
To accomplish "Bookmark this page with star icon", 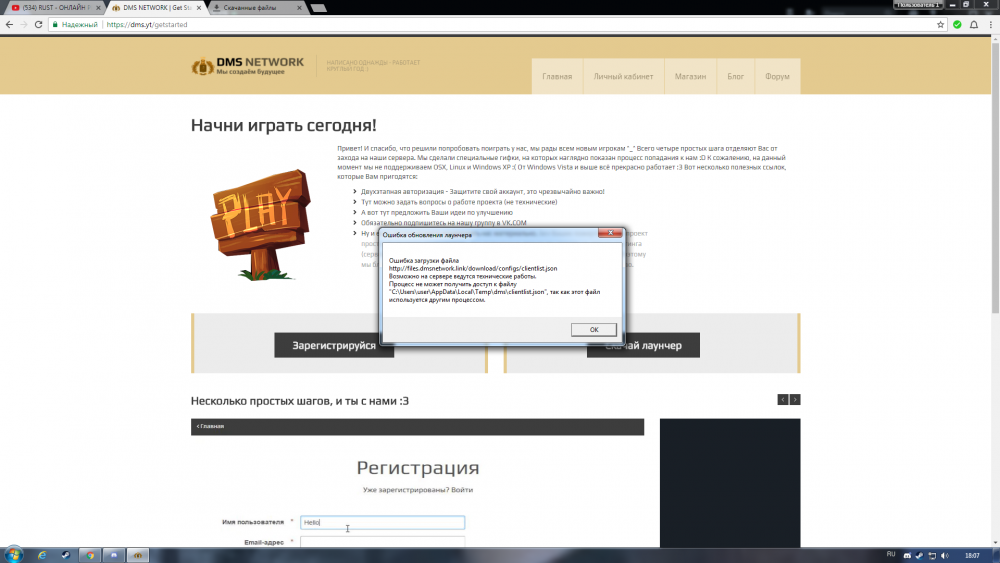I will pyautogui.click(x=942, y=24).
